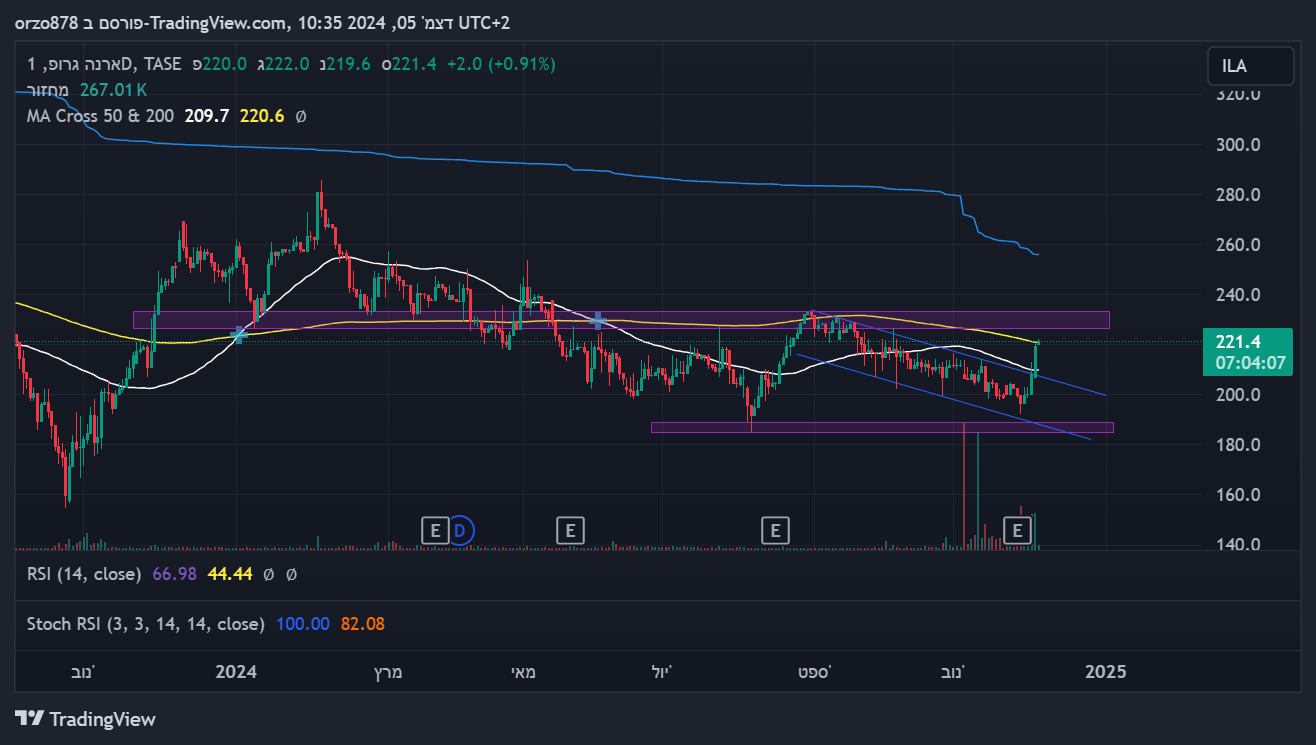Click the ארנה גרופ TASE symbol title
The image size is (1316, 745).
pos(104,64)
